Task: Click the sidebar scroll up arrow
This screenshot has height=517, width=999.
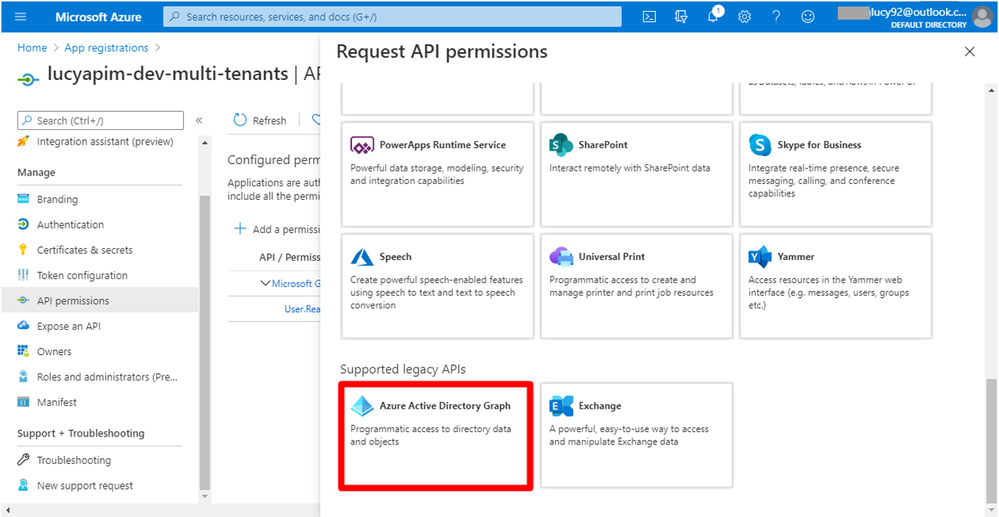Action: click(x=204, y=142)
